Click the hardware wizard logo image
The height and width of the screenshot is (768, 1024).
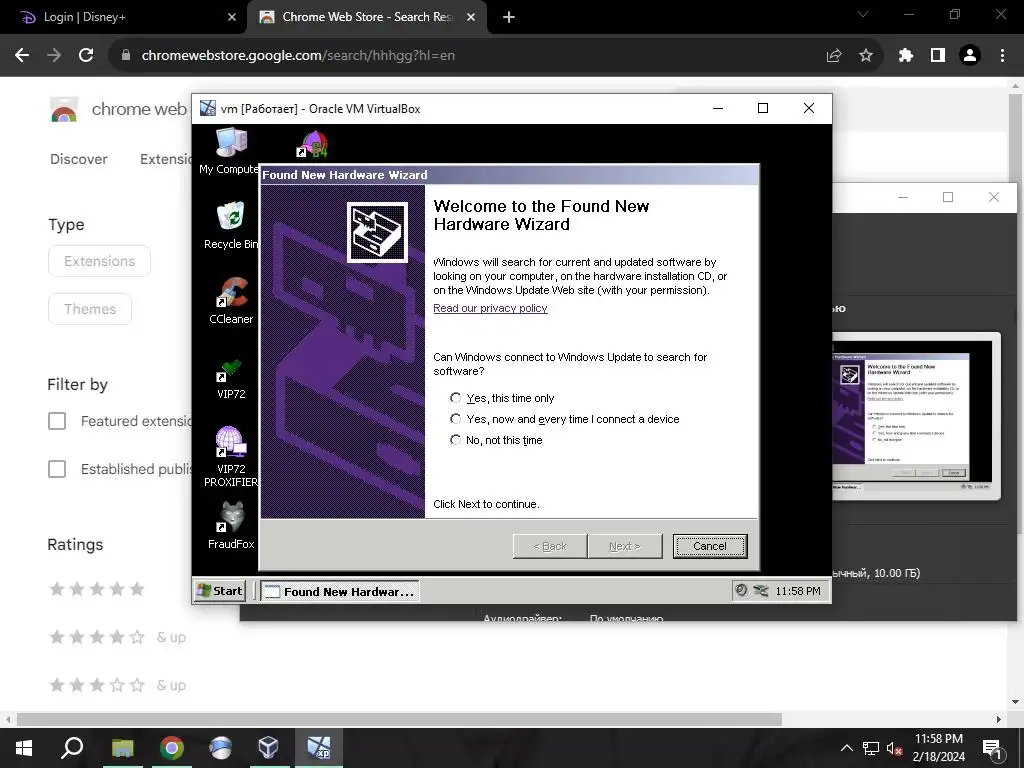coord(377,232)
